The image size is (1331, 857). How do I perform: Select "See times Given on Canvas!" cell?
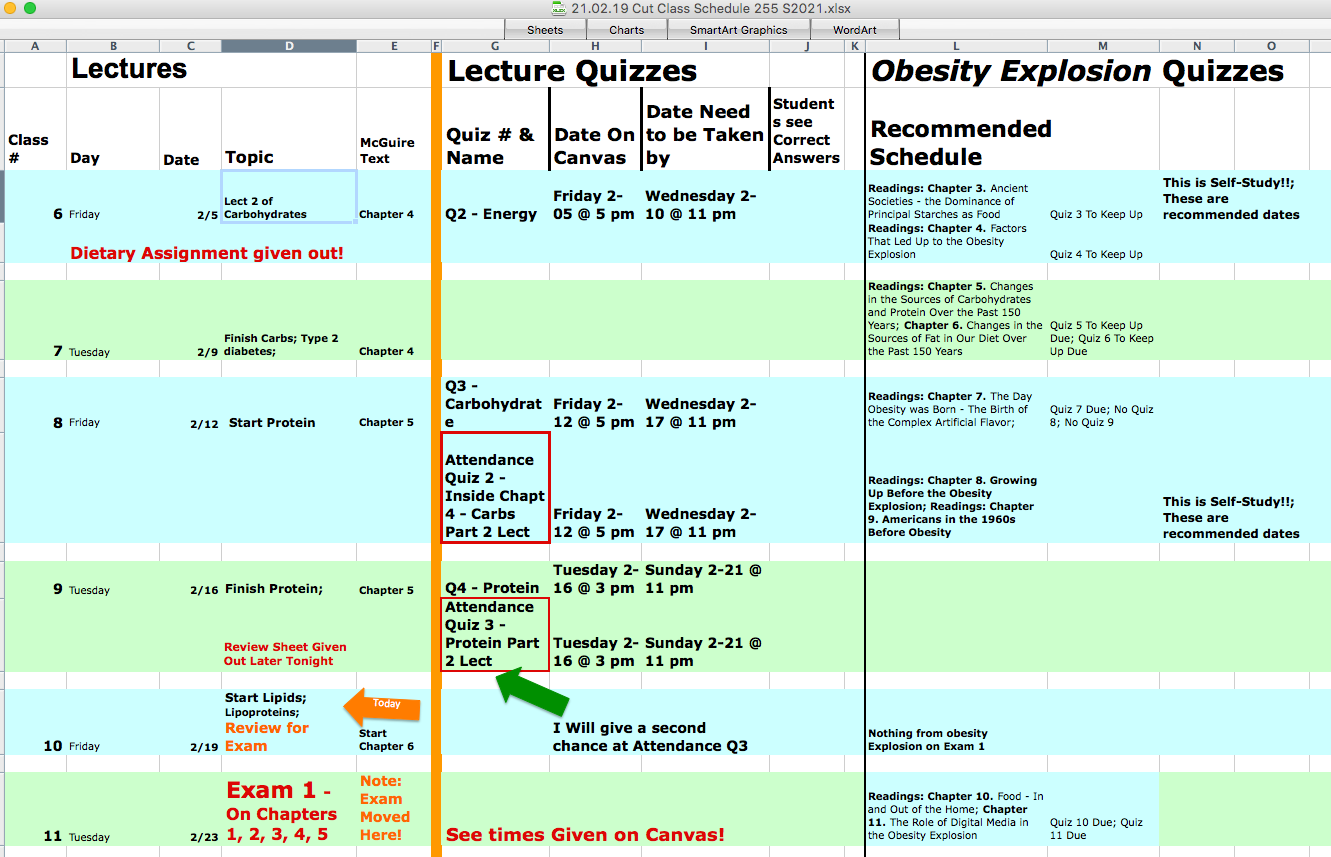pos(585,834)
